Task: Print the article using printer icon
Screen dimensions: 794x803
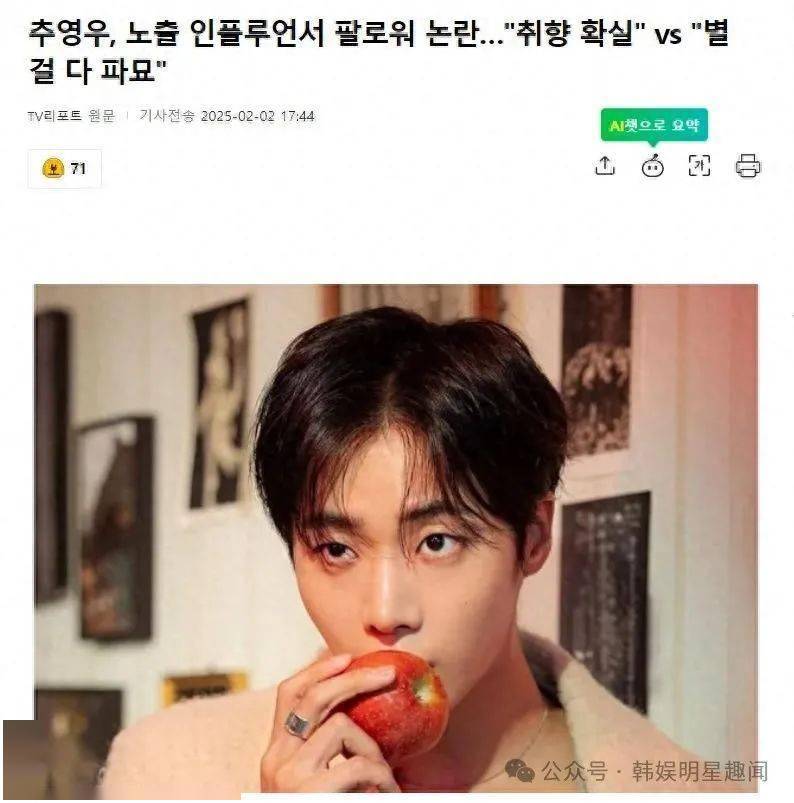Action: pyautogui.click(x=748, y=165)
